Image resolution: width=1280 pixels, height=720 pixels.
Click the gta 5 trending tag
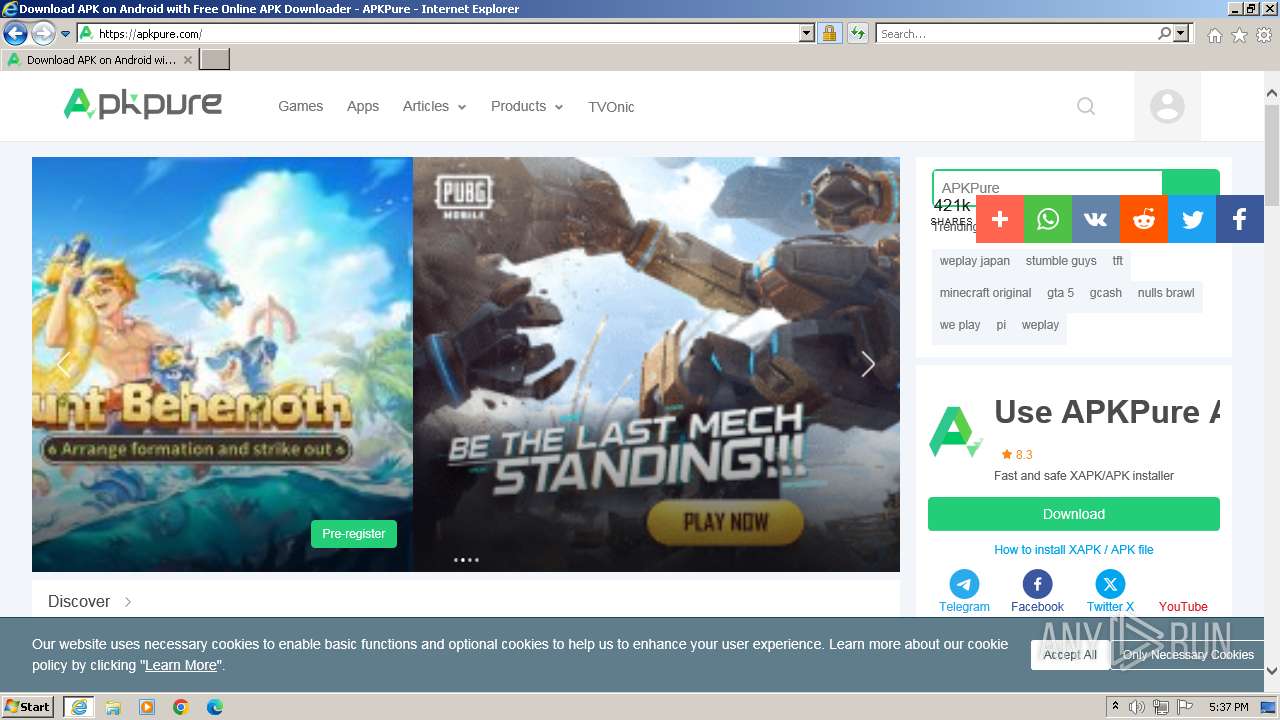(1061, 293)
